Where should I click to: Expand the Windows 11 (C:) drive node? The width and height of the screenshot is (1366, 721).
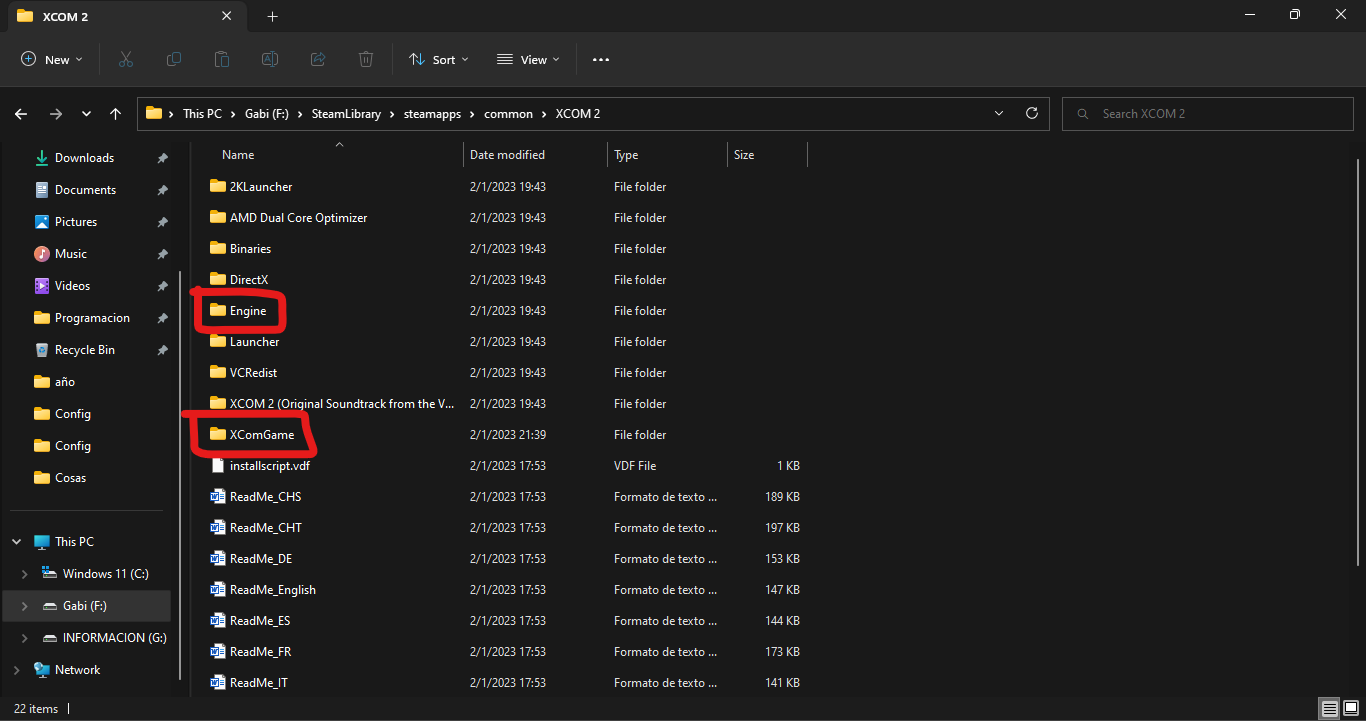[x=25, y=574]
